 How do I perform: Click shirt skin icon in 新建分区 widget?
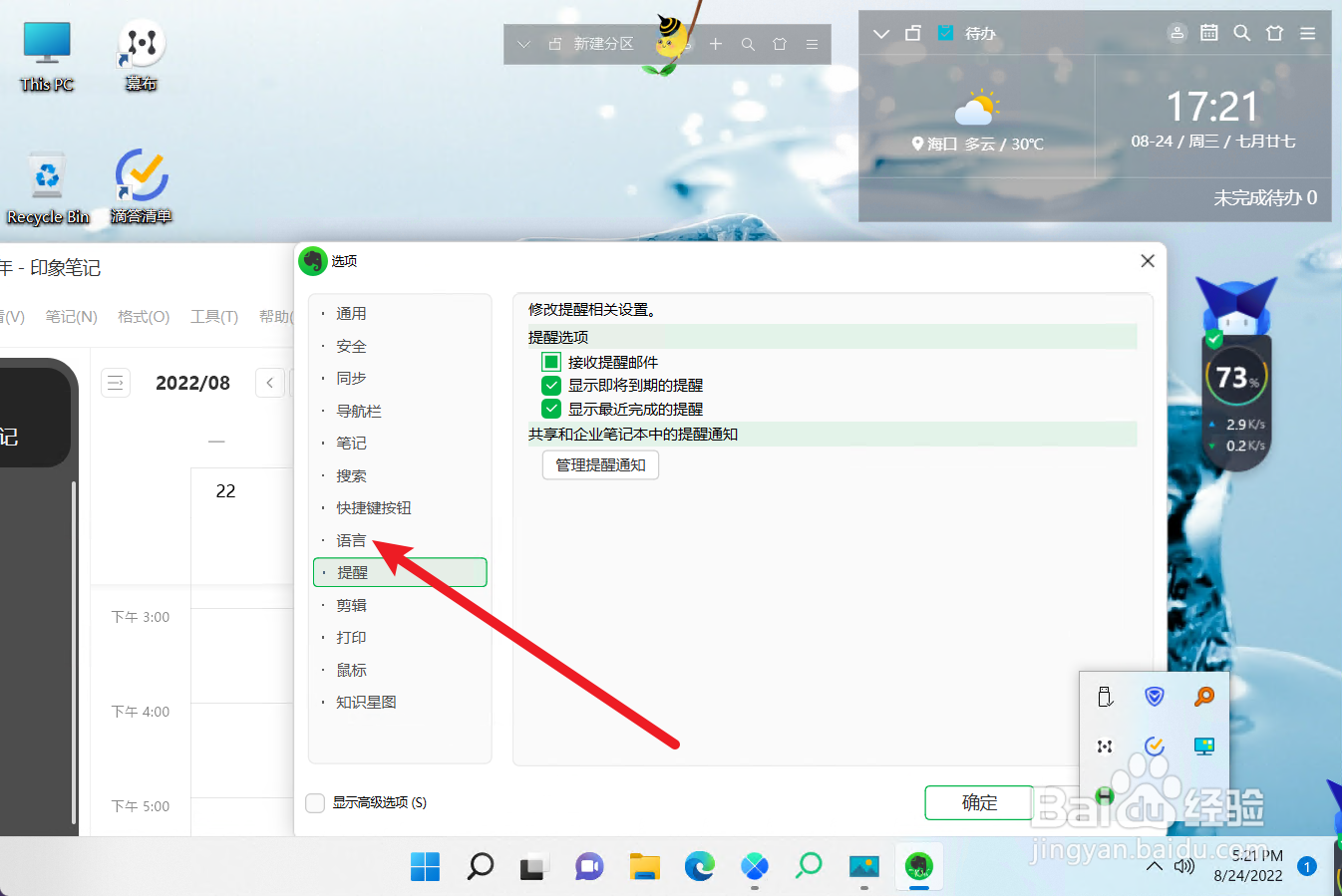[x=780, y=44]
